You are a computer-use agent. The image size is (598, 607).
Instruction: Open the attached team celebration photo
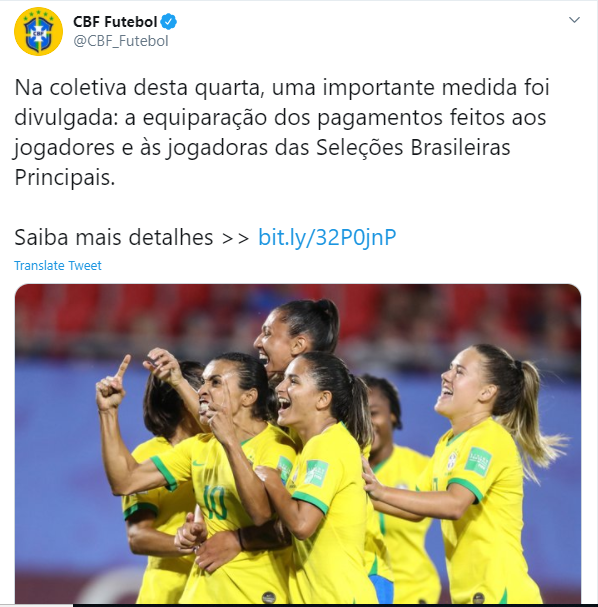(298, 443)
